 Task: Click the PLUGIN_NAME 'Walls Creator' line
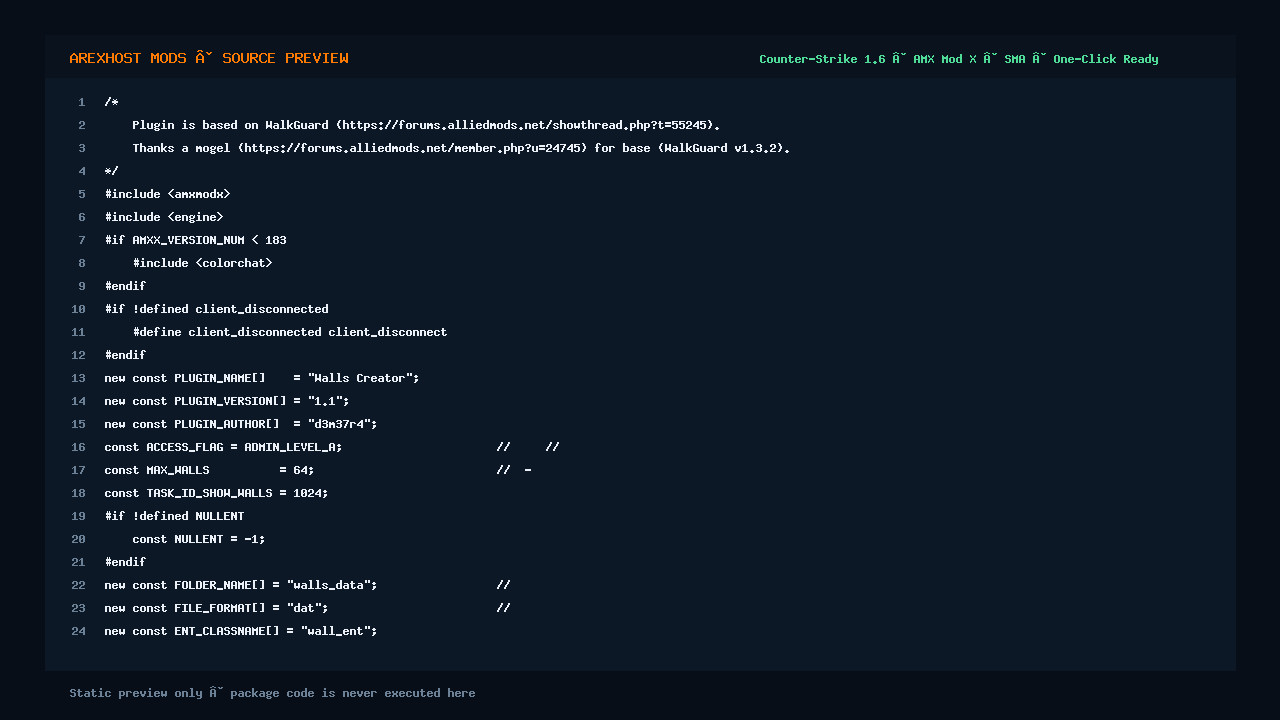click(x=262, y=378)
